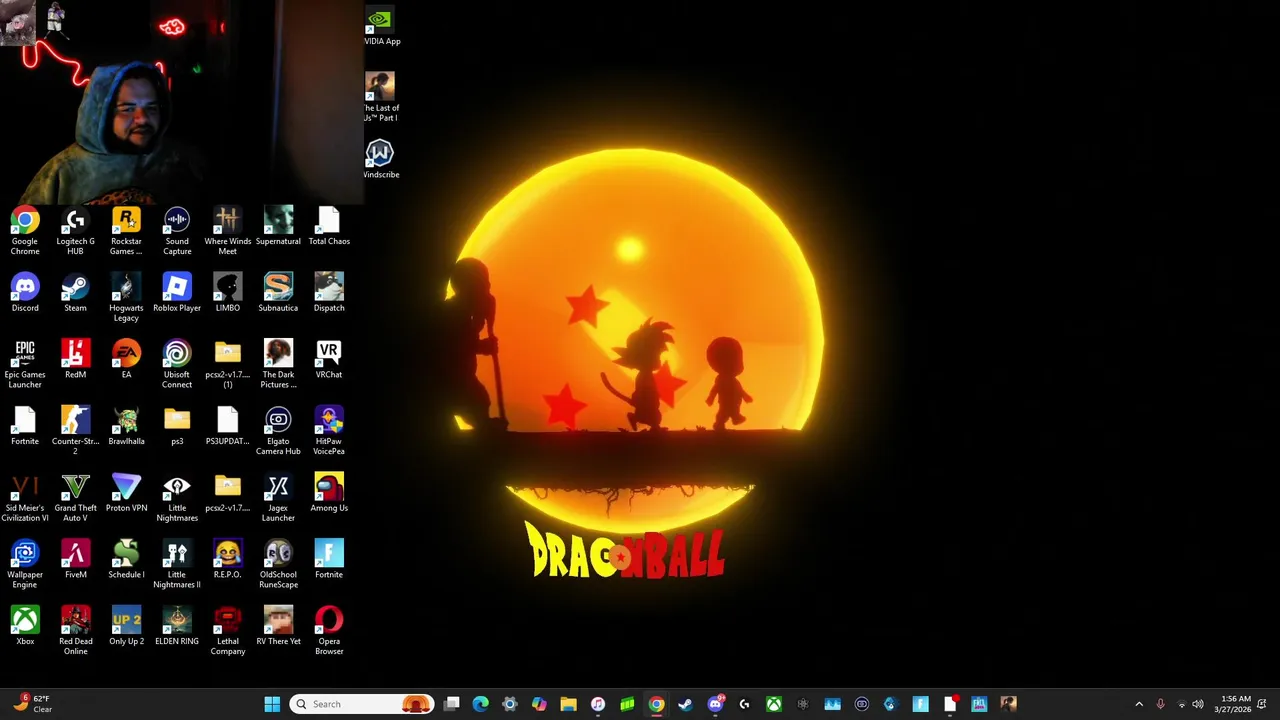Launch Logitech G HUB from desktop
The height and width of the screenshot is (720, 1280).
point(75,231)
